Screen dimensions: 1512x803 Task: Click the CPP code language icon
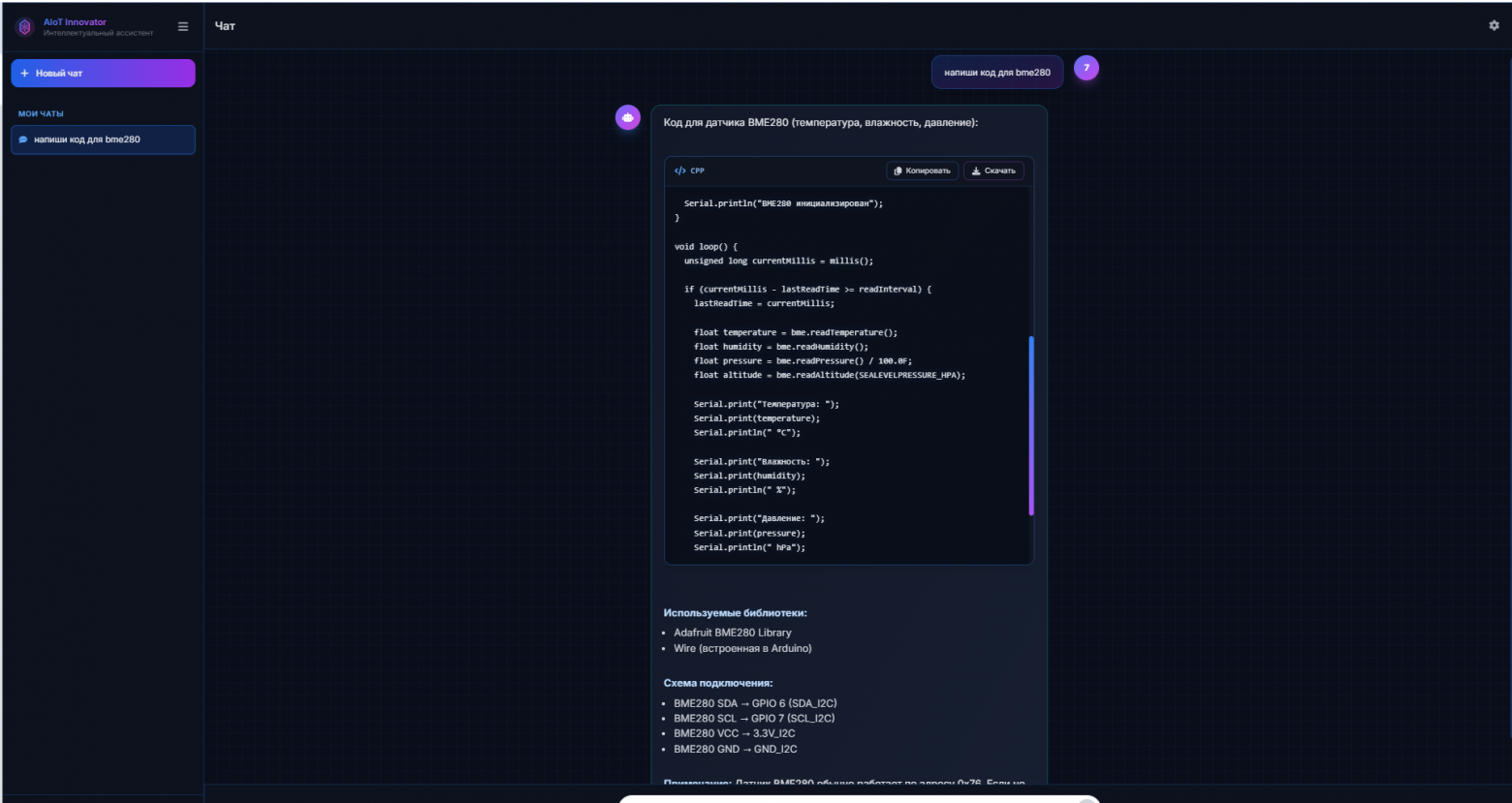pyautogui.click(x=680, y=170)
